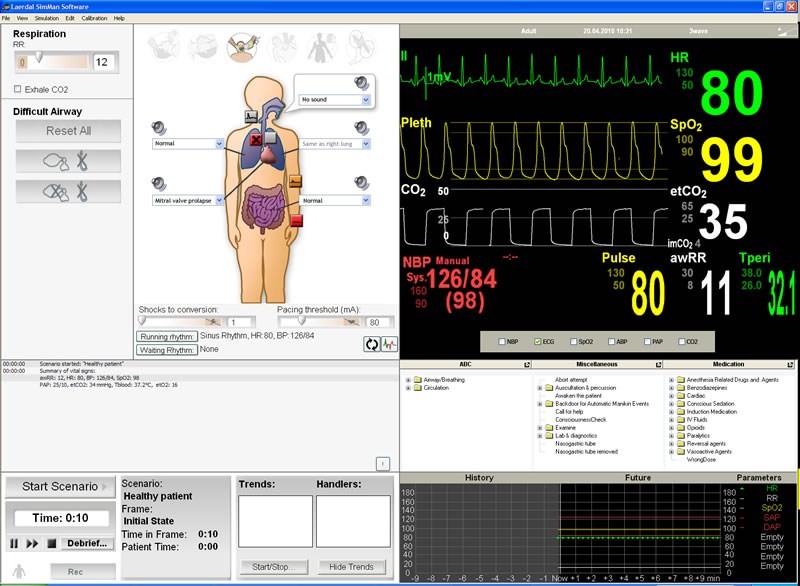Click the speaker icon above Same as right lung

point(362,128)
